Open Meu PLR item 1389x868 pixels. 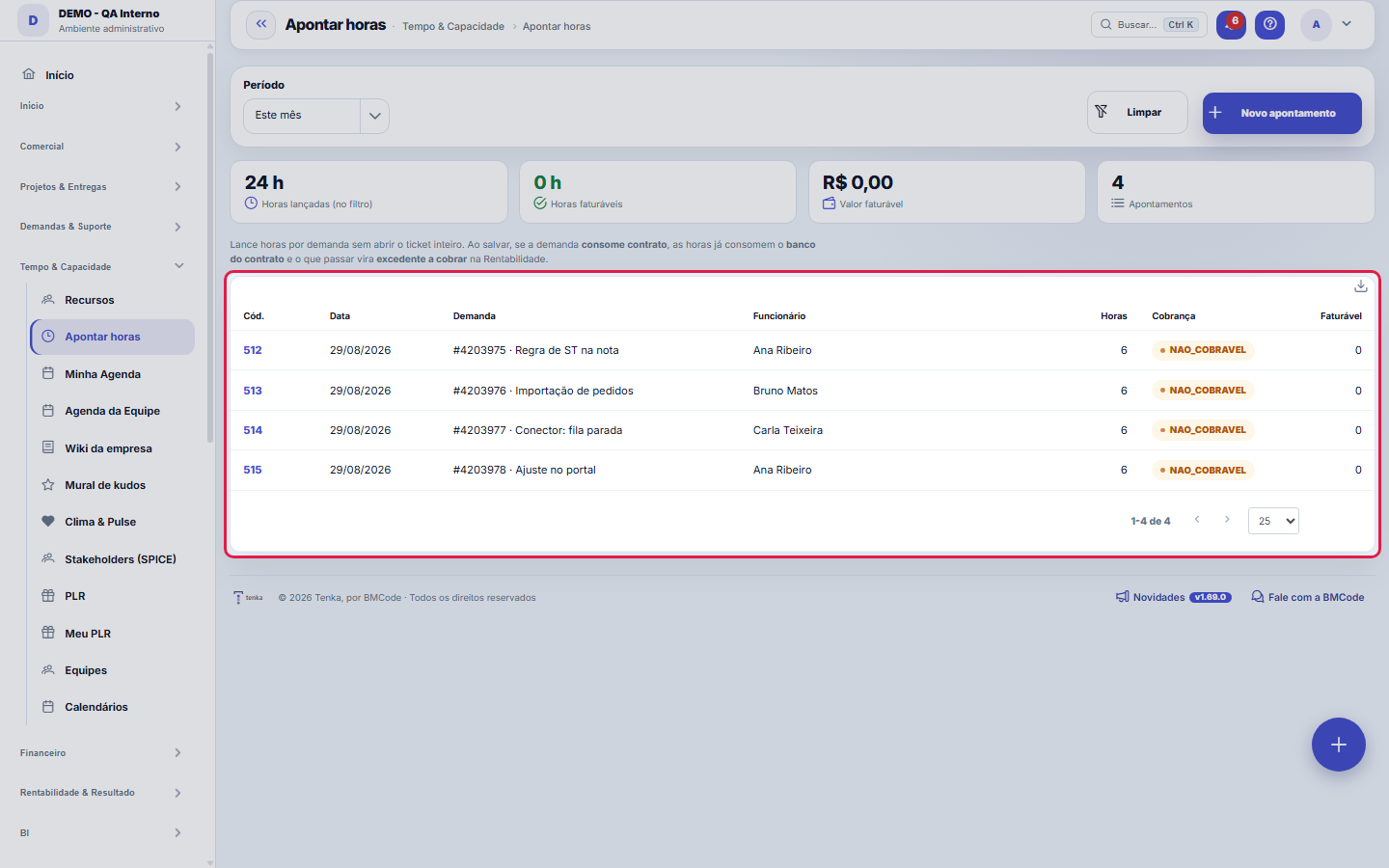point(113,634)
